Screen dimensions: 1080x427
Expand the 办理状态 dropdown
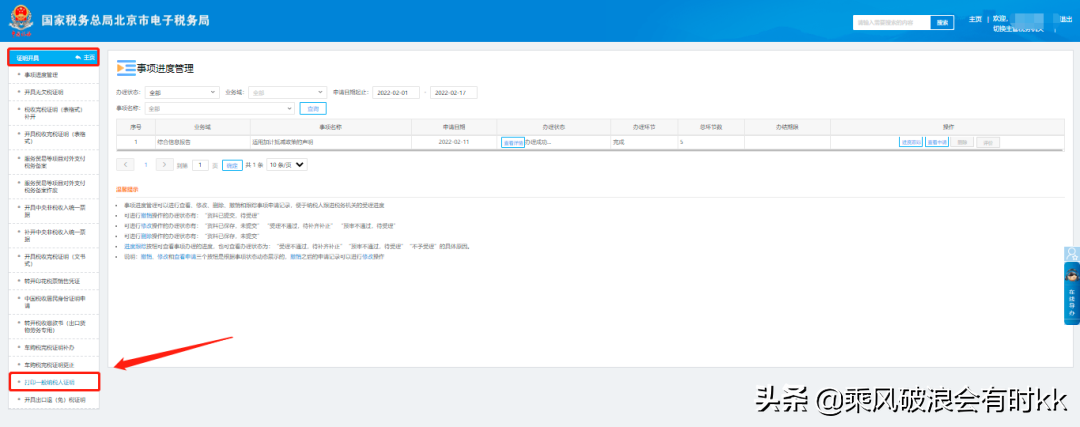pos(181,93)
